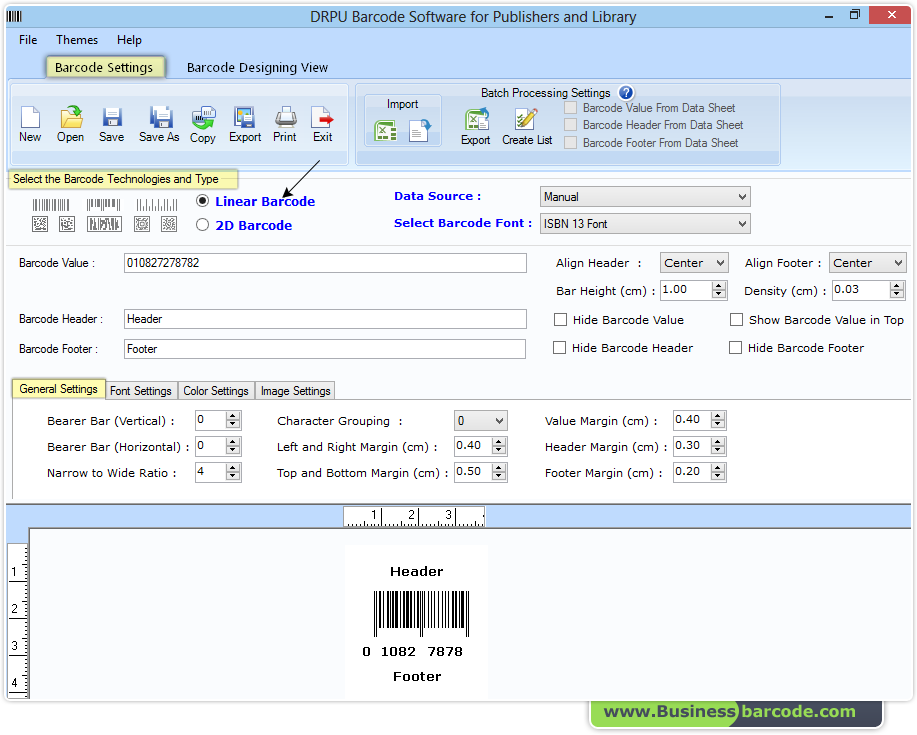Toggle Hide Barcode Footer checkbox
The image size is (917, 735).
pyautogui.click(x=735, y=347)
